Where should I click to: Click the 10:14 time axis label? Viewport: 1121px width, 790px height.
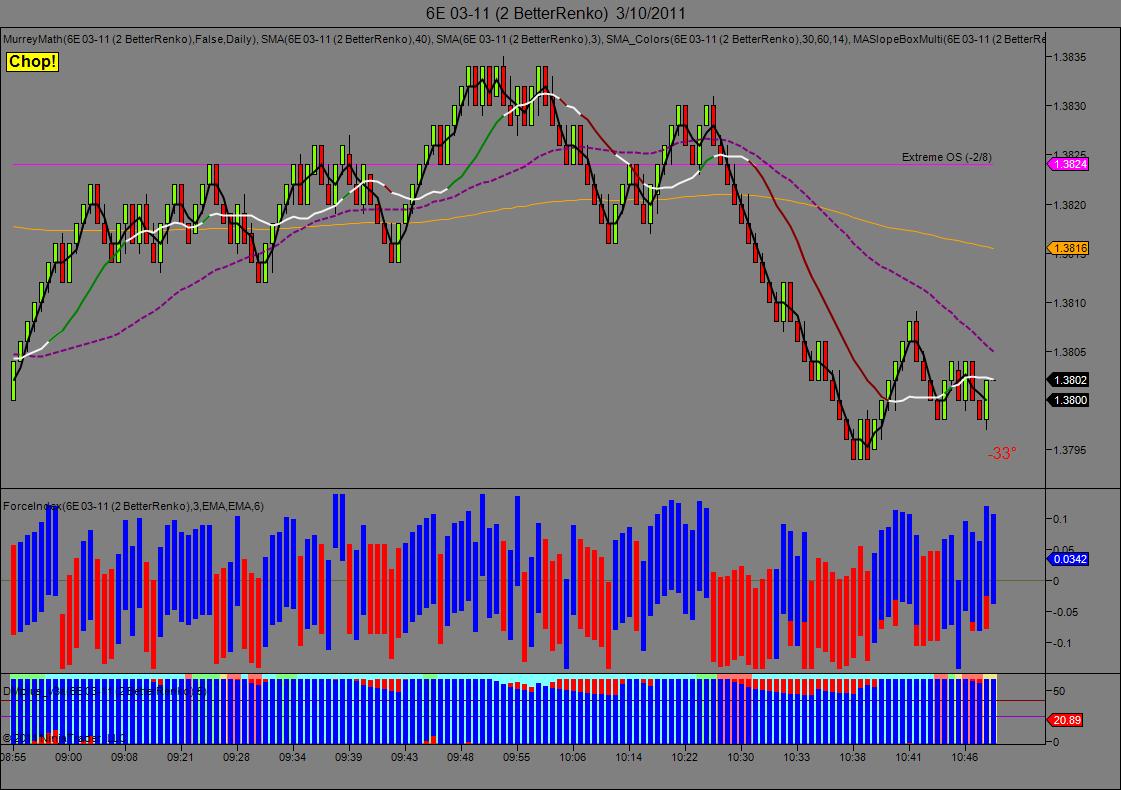click(x=628, y=756)
